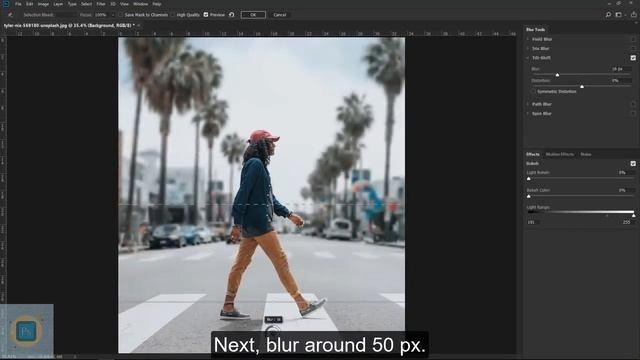Viewport: 640px width, 360px height.
Task: Enable the Iris Blur checkbox
Action: click(633, 49)
